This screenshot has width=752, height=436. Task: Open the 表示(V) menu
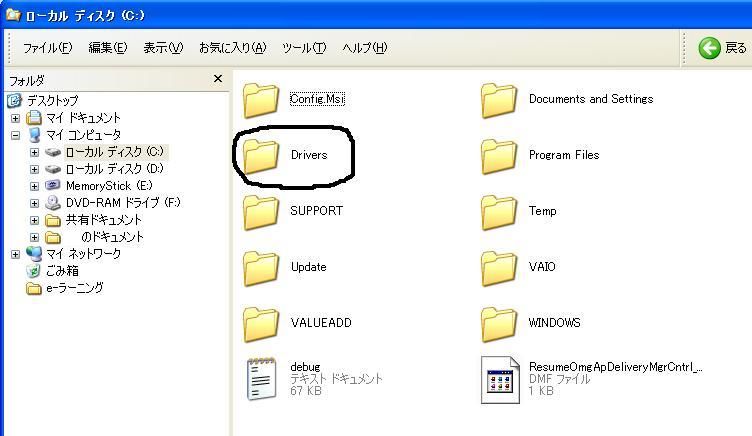coord(163,48)
